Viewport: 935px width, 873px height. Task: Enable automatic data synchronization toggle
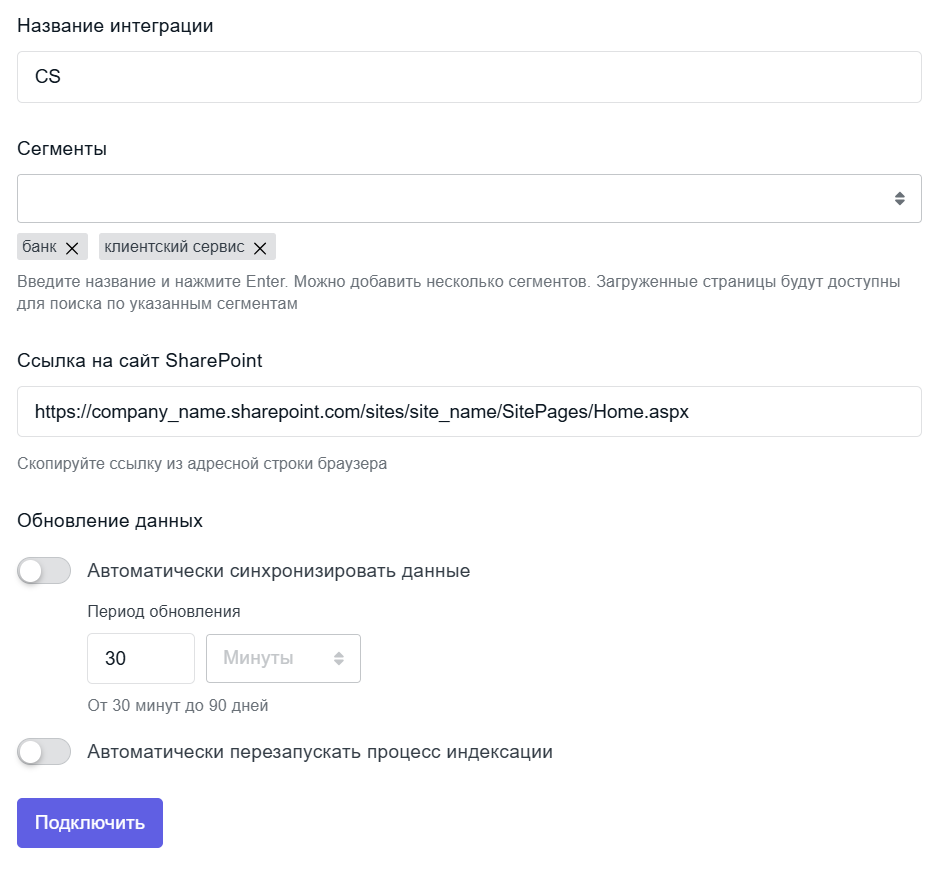44,571
